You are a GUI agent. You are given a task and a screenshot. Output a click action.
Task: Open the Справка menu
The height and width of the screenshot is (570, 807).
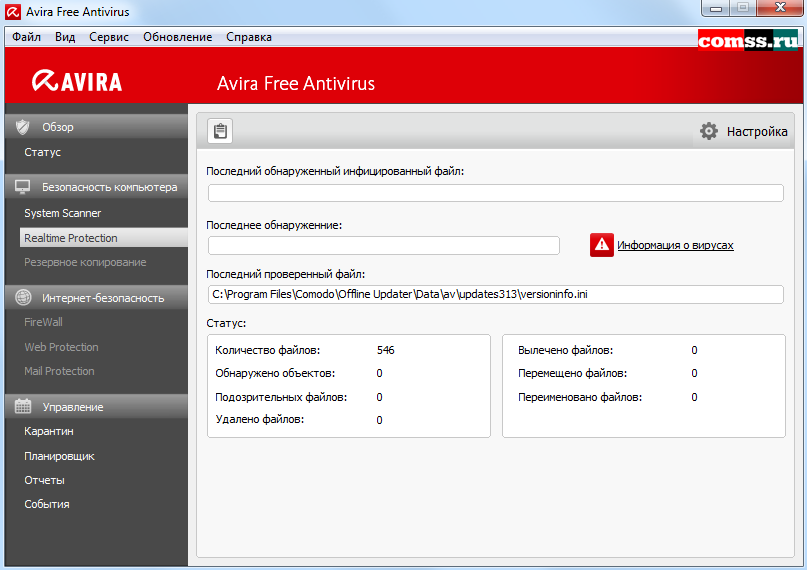coord(249,37)
